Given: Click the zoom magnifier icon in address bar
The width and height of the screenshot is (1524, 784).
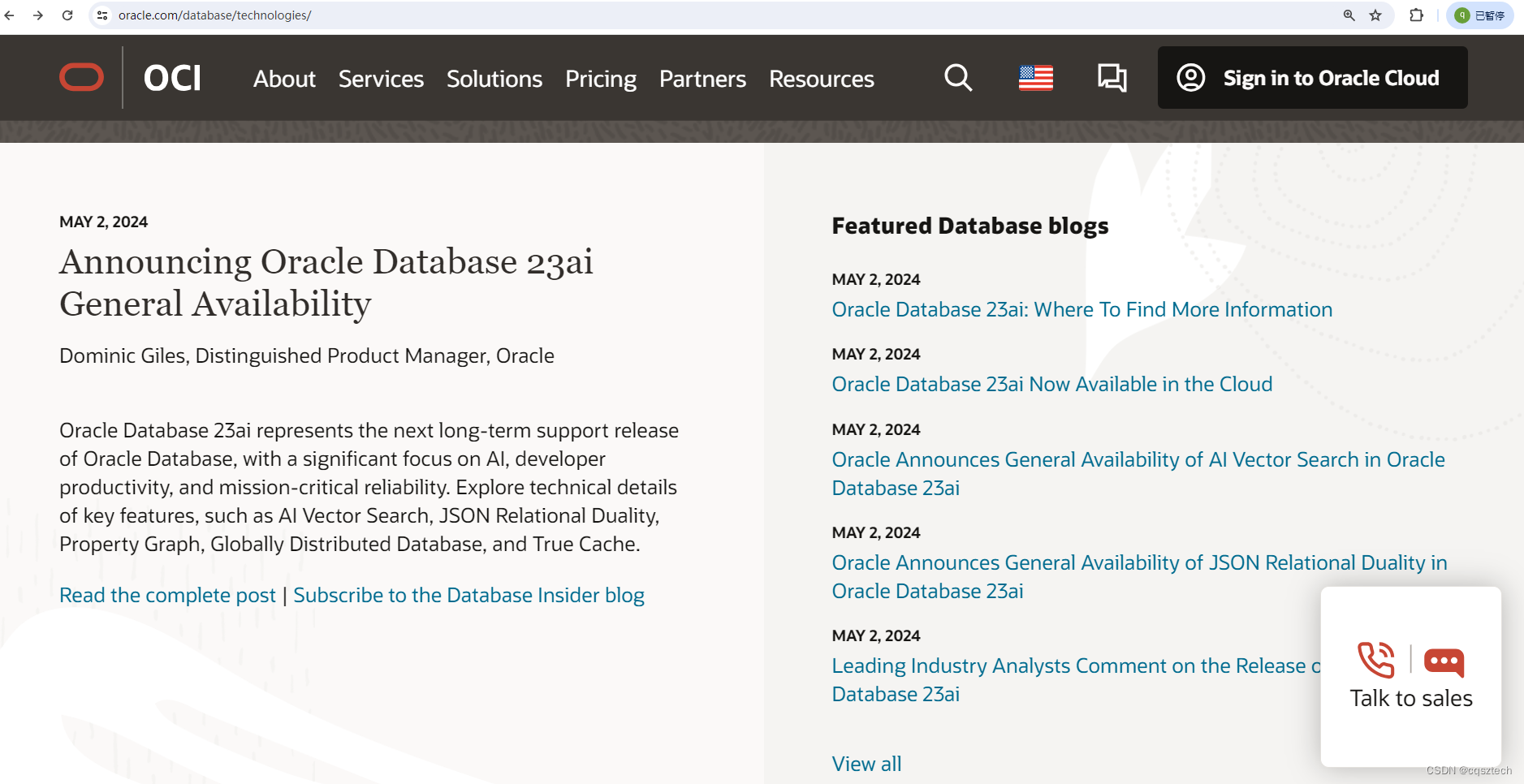Looking at the screenshot, I should pos(1349,15).
